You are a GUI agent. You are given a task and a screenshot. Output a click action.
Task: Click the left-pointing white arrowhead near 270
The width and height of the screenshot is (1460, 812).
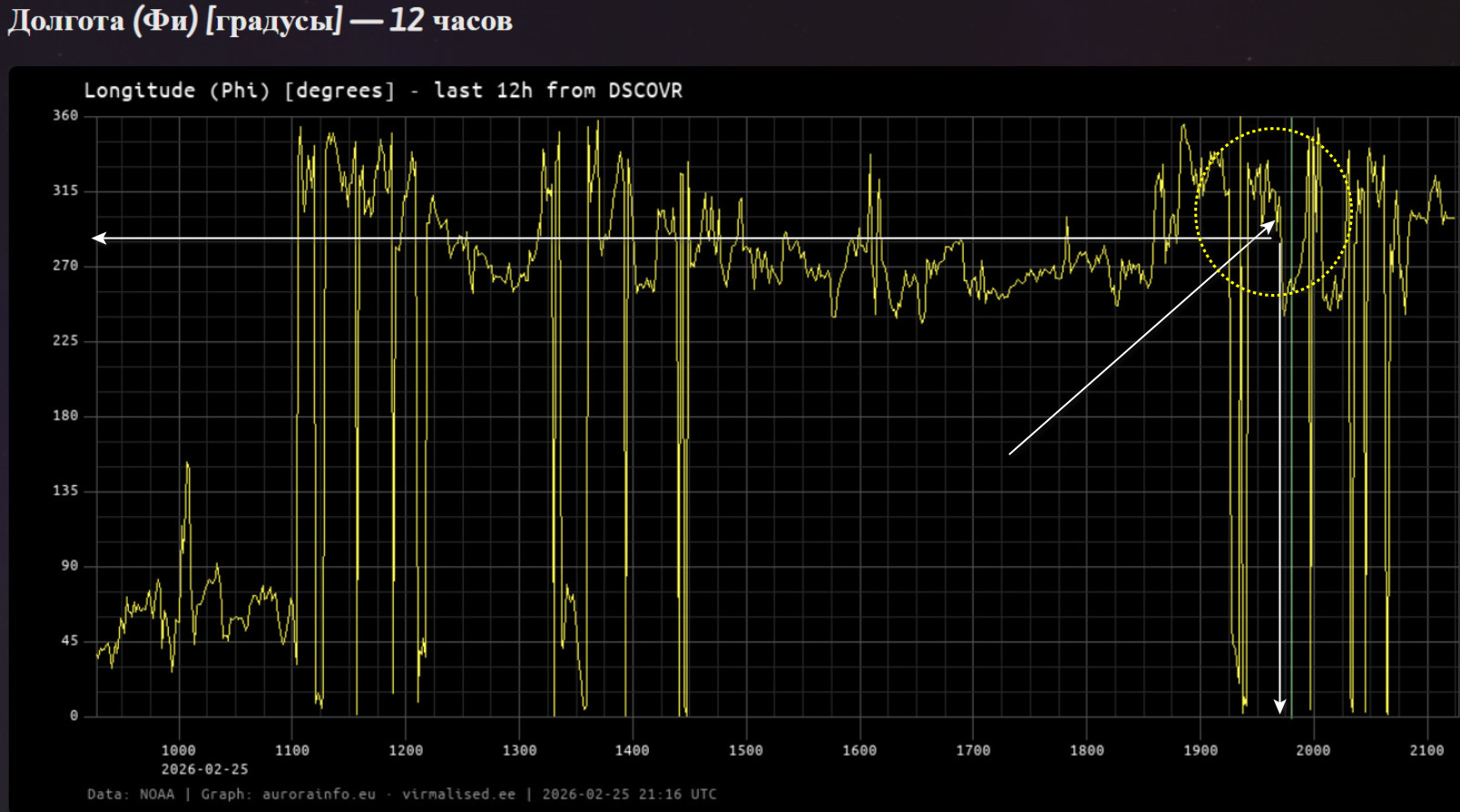pos(100,239)
